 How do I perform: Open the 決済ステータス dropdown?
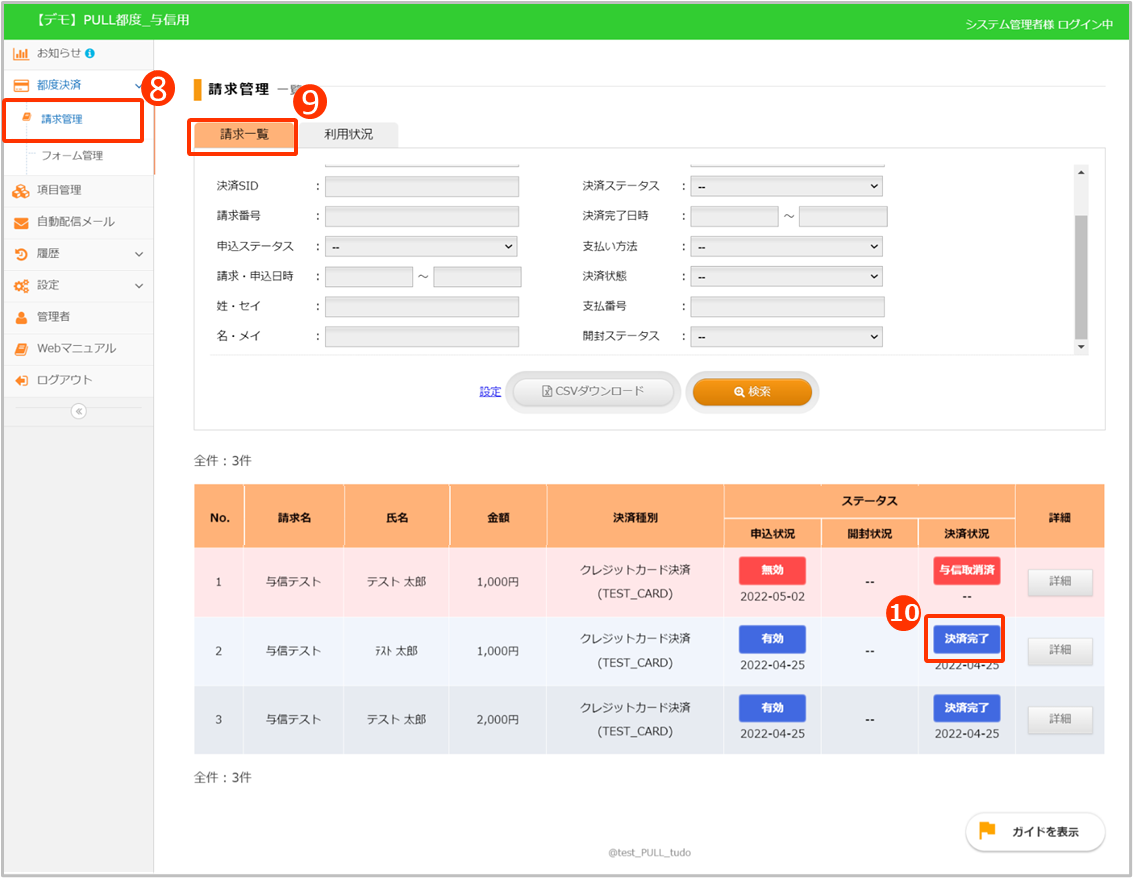pos(787,186)
